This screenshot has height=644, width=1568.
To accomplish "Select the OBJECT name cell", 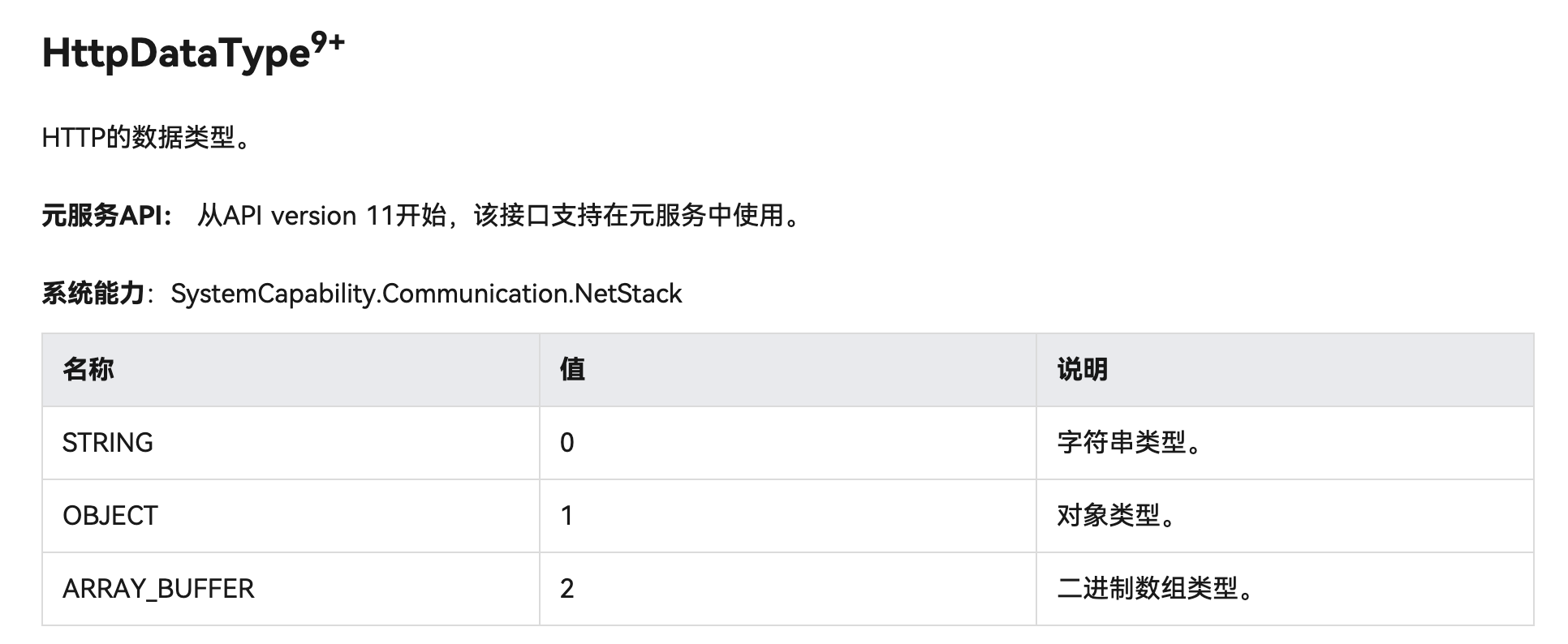I will (110, 516).
